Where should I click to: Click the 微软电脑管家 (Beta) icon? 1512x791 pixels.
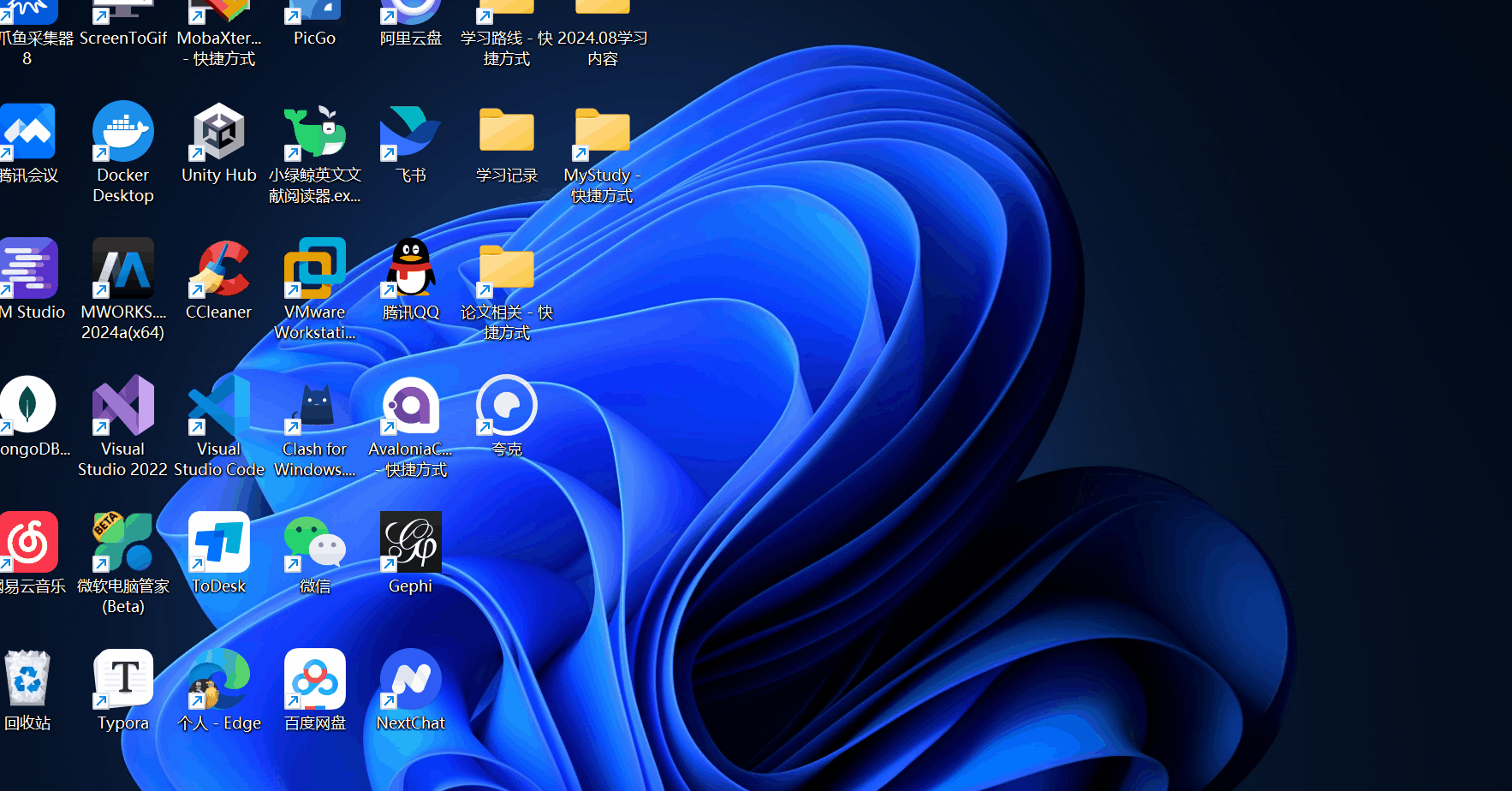pos(123,542)
